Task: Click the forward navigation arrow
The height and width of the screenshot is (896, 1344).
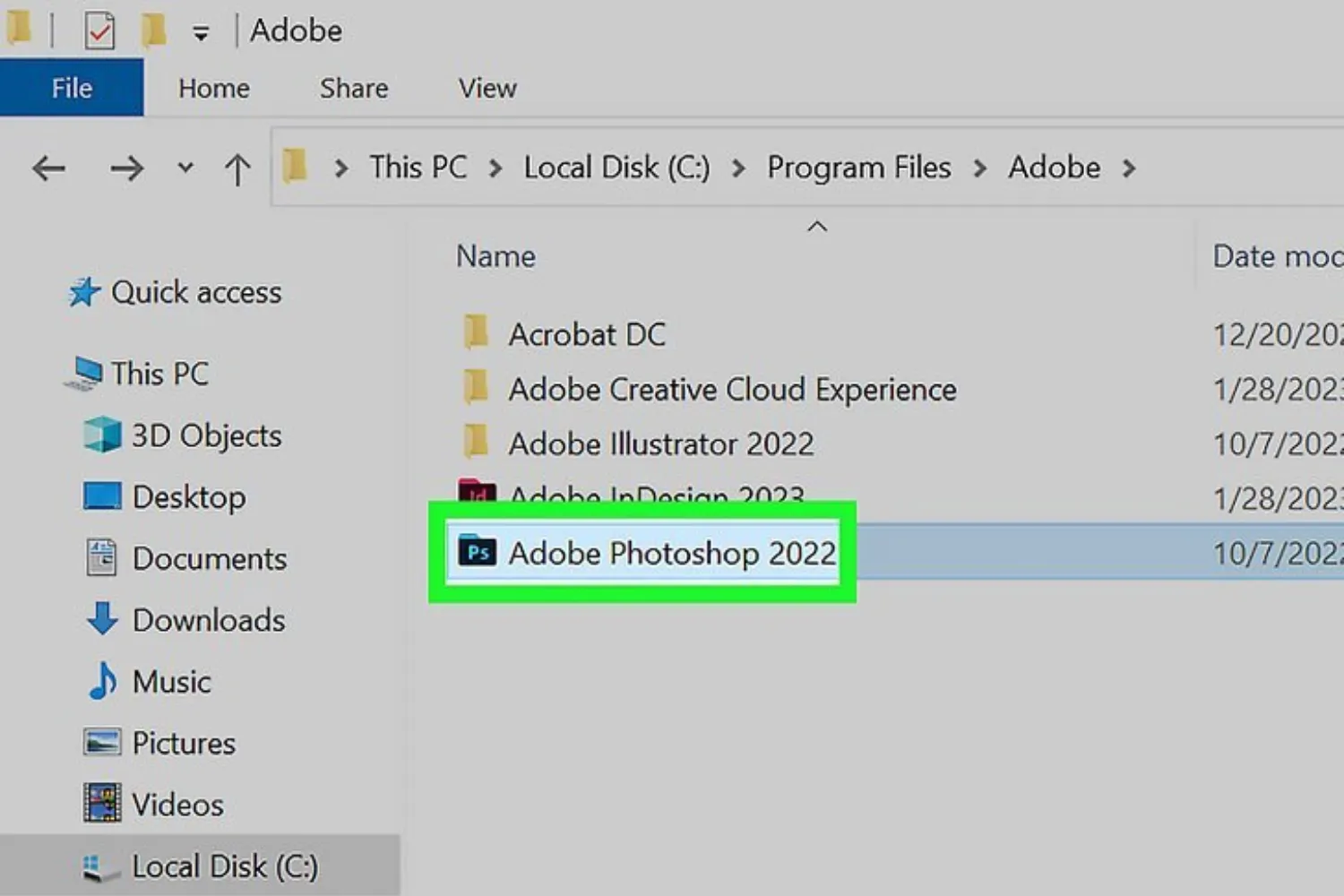Action: 127,168
